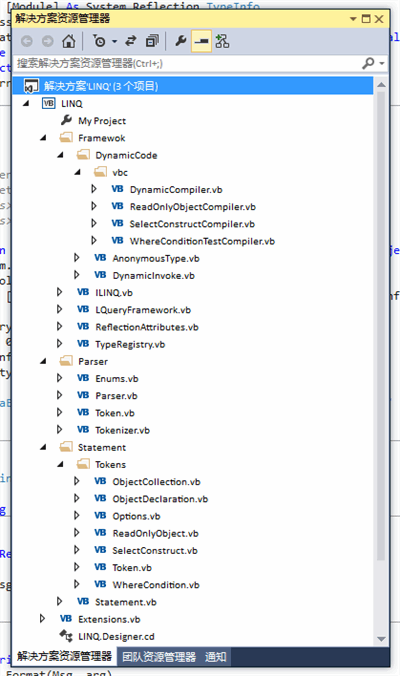
Task: Select the LQueryFramework.vb file
Action: click(143, 310)
